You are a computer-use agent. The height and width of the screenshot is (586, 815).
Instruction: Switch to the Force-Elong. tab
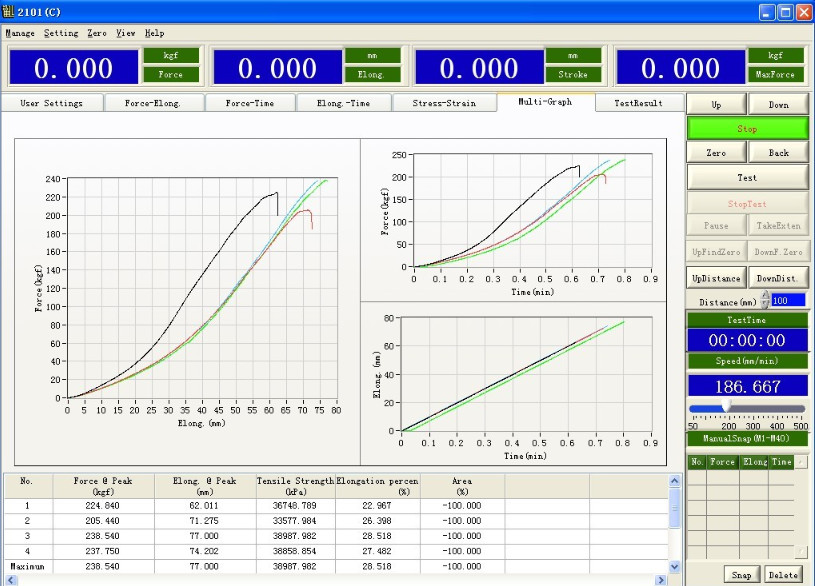point(153,103)
